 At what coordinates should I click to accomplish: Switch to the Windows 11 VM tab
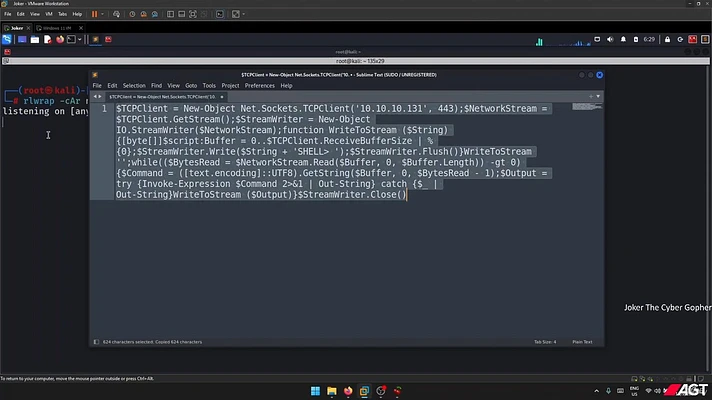click(x=57, y=28)
